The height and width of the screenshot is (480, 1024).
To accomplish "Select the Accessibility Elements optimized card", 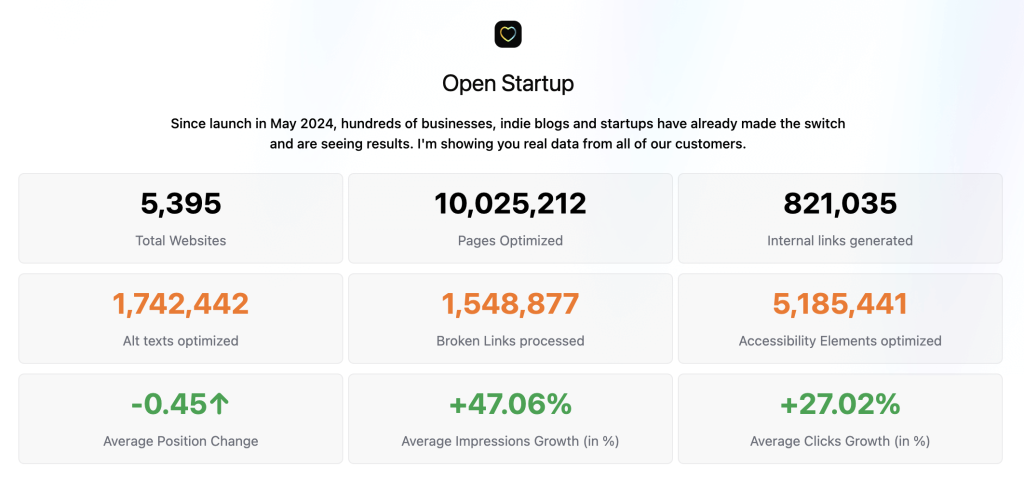I will [x=840, y=319].
